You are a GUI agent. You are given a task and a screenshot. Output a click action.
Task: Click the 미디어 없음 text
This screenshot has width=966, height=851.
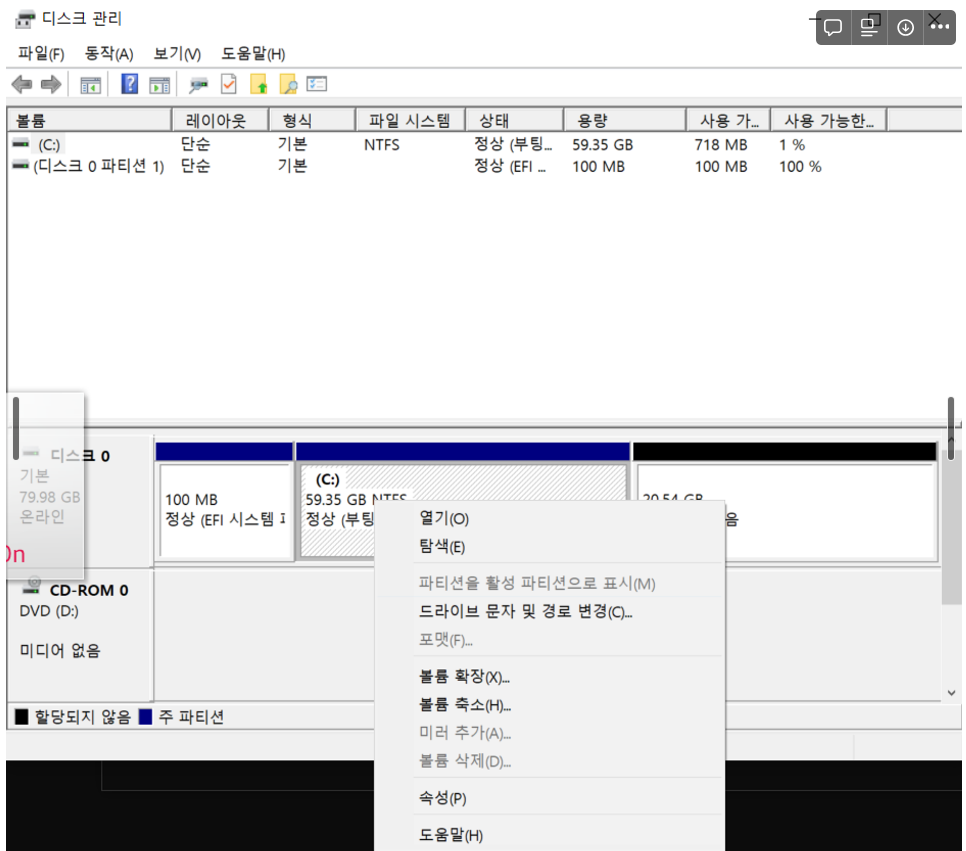pyautogui.click(x=60, y=650)
